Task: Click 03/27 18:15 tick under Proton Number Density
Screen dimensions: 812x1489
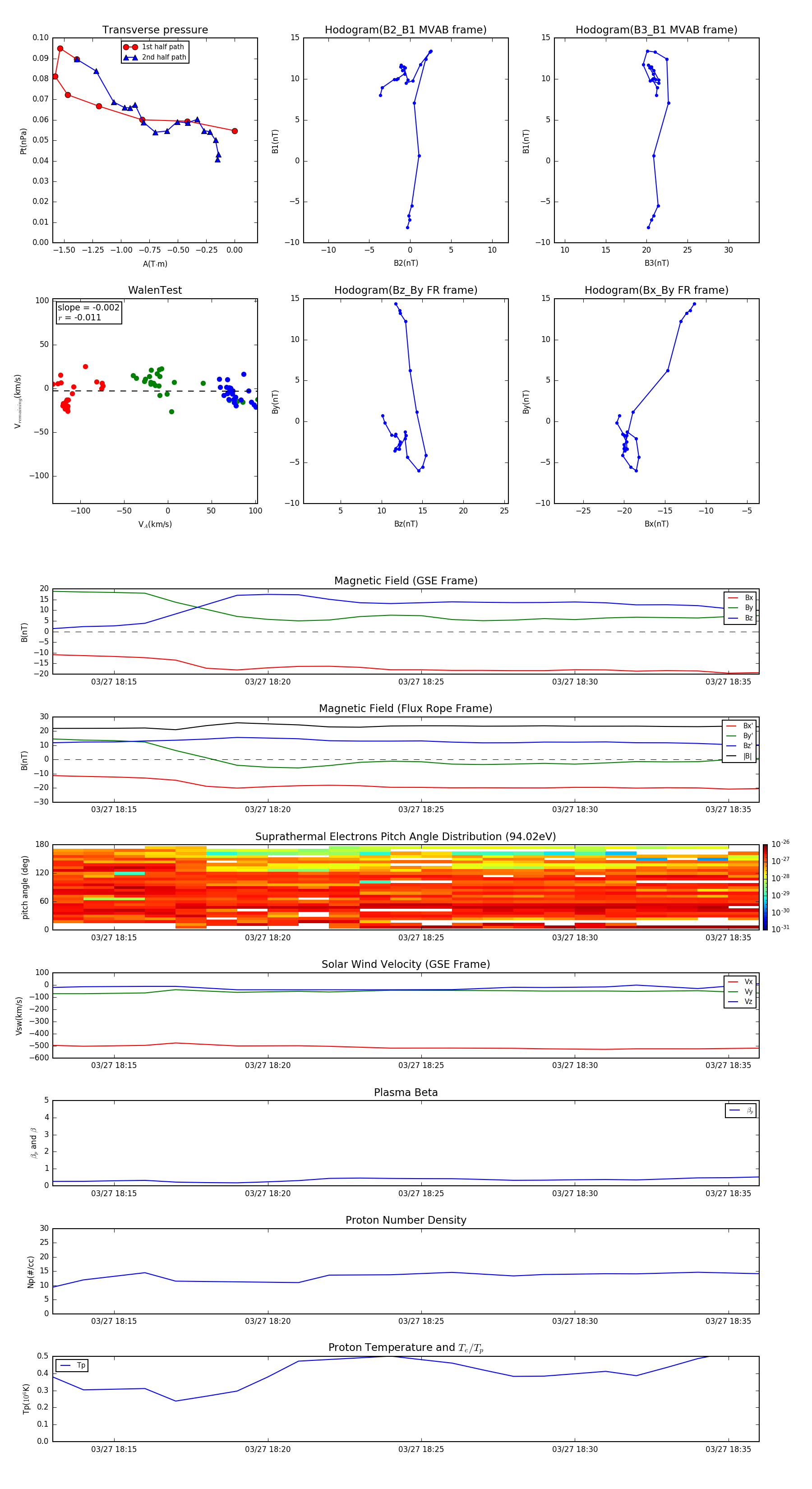Action: click(x=114, y=1321)
